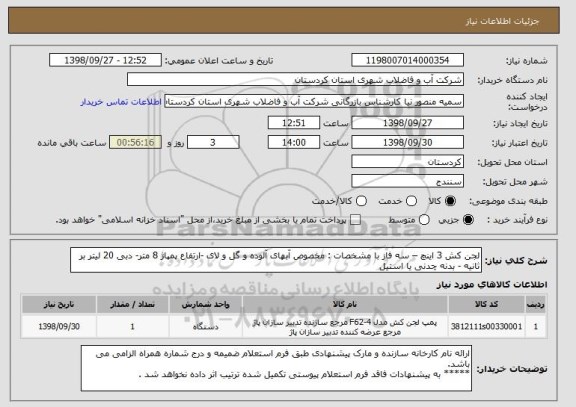
Task: Click the public announcement date-time field
Action: [x=105, y=60]
